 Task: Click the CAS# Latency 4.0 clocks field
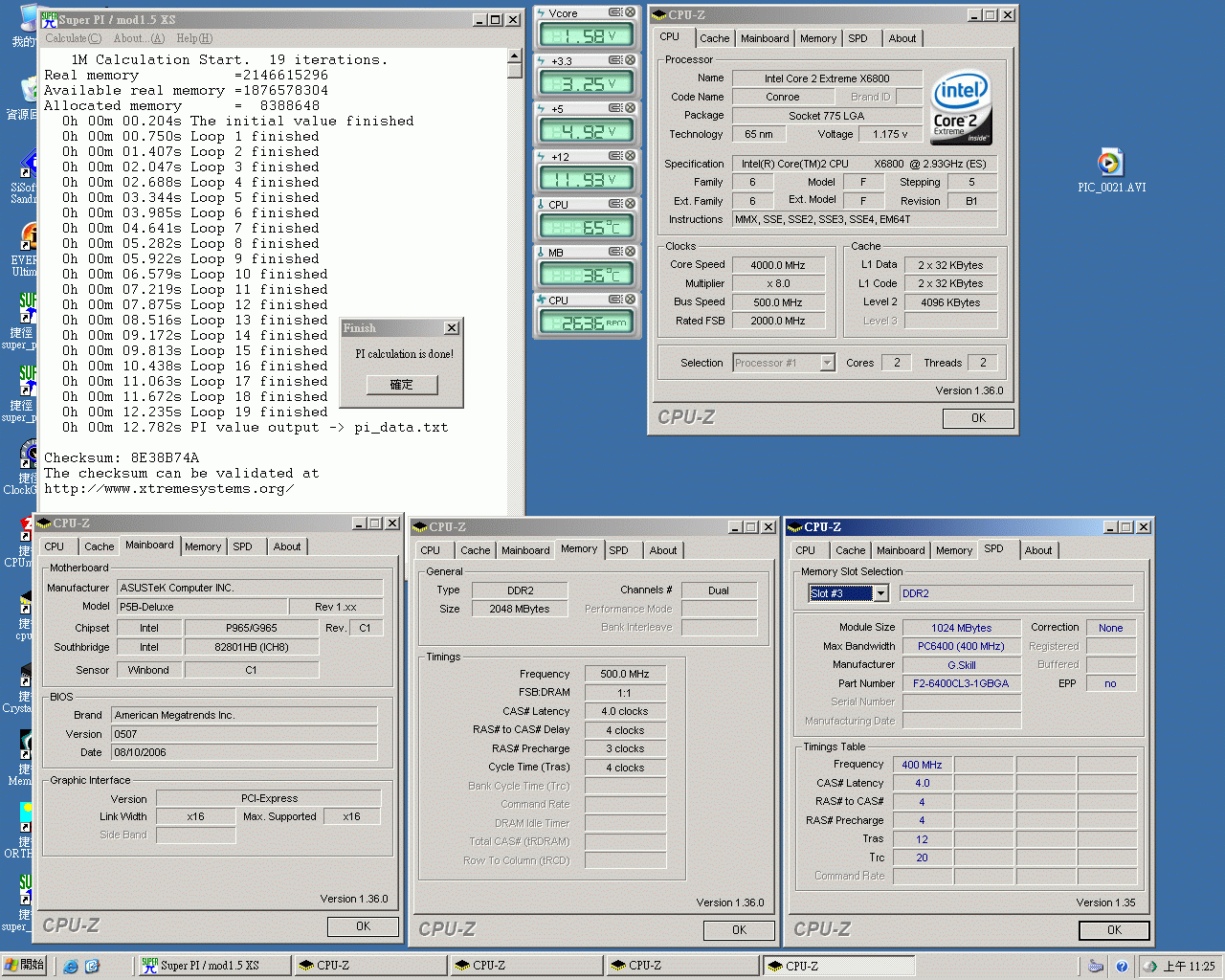(625, 711)
